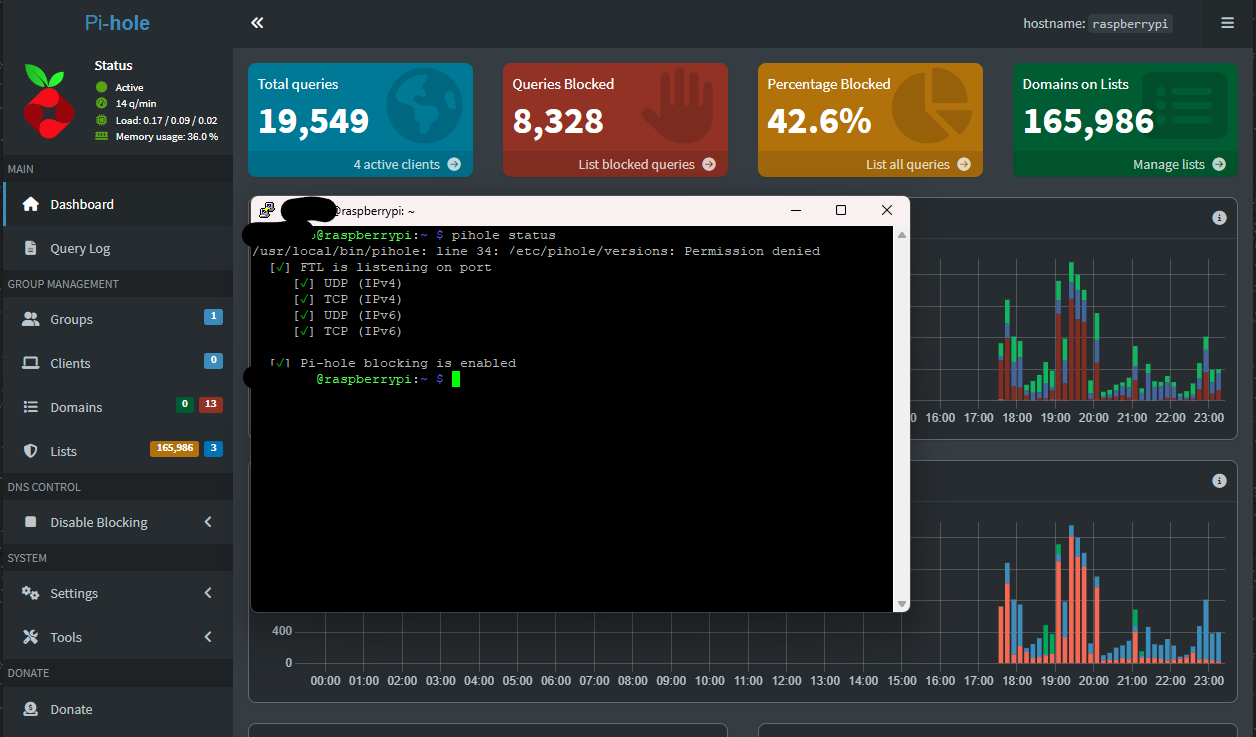Click the 'pihole status' command in terminal

click(x=503, y=235)
